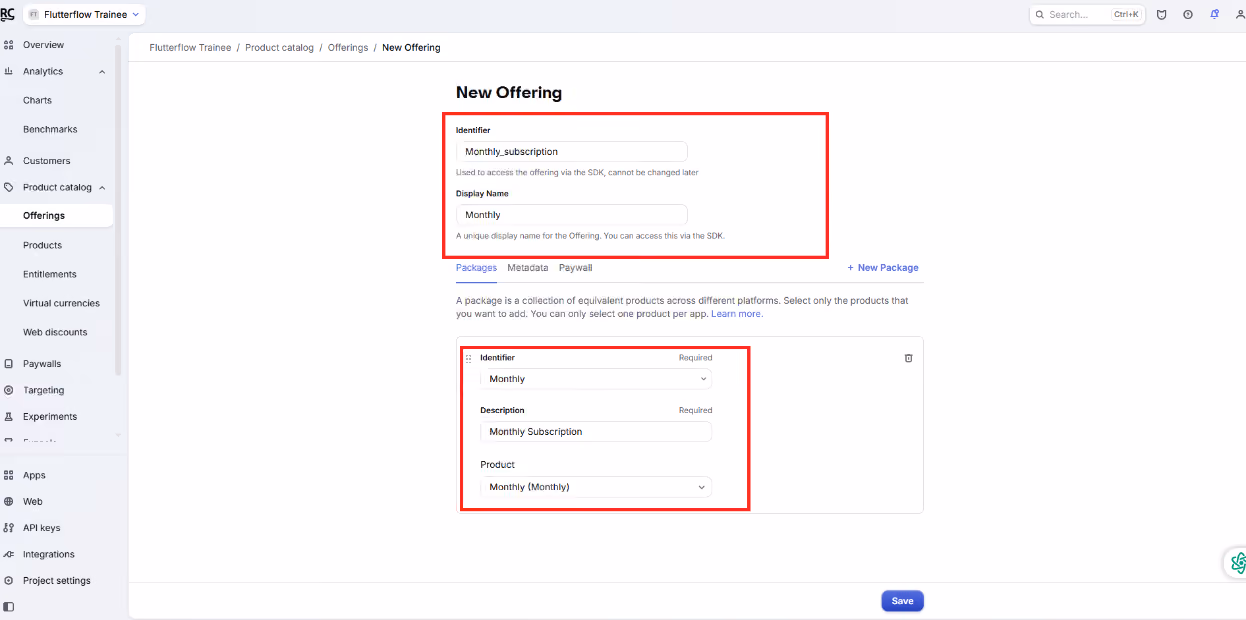This screenshot has height=620, width=1246.
Task: Click the + New Package link
Action: (882, 268)
